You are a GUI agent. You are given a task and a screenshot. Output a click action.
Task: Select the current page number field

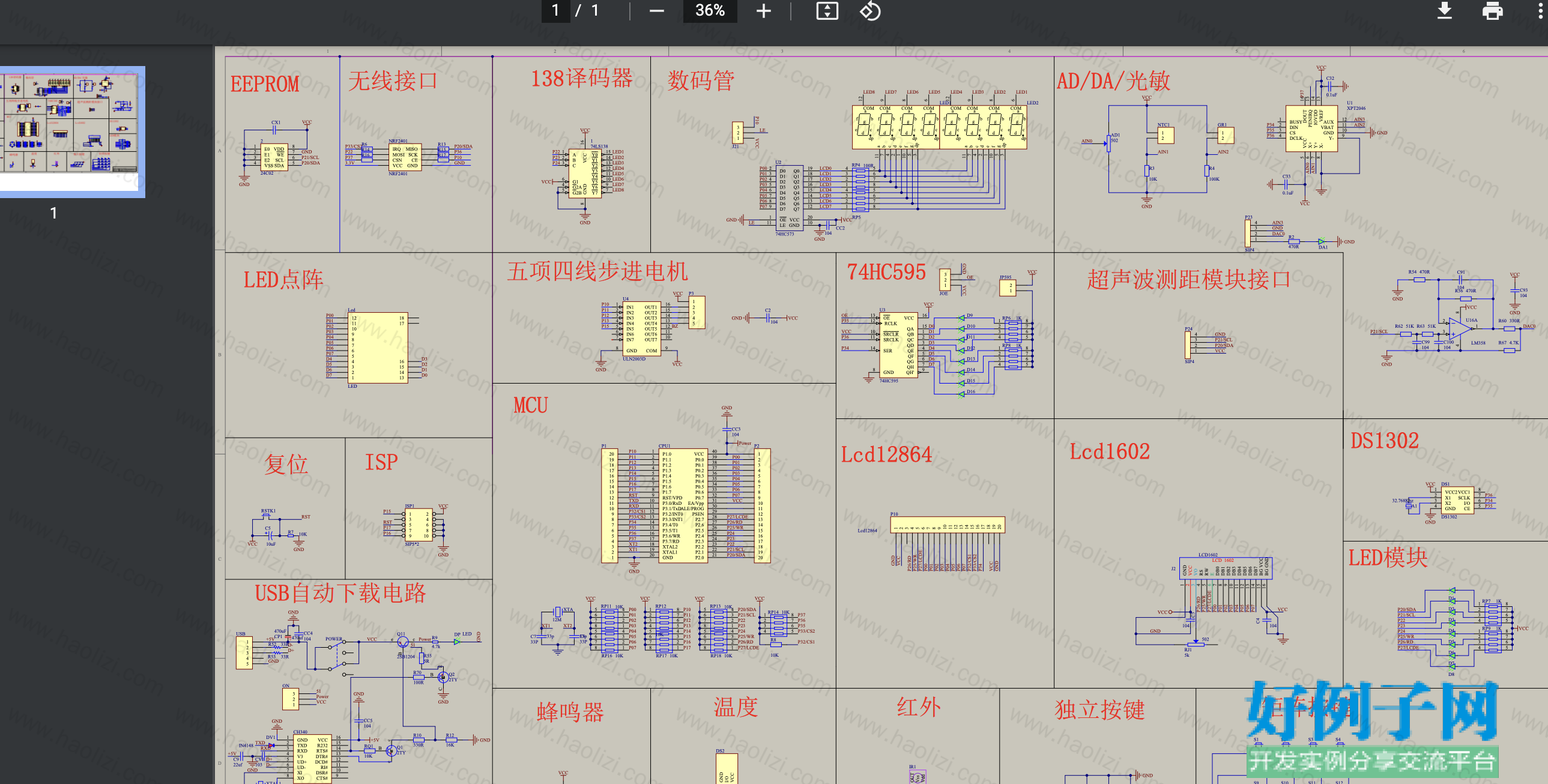tap(555, 11)
